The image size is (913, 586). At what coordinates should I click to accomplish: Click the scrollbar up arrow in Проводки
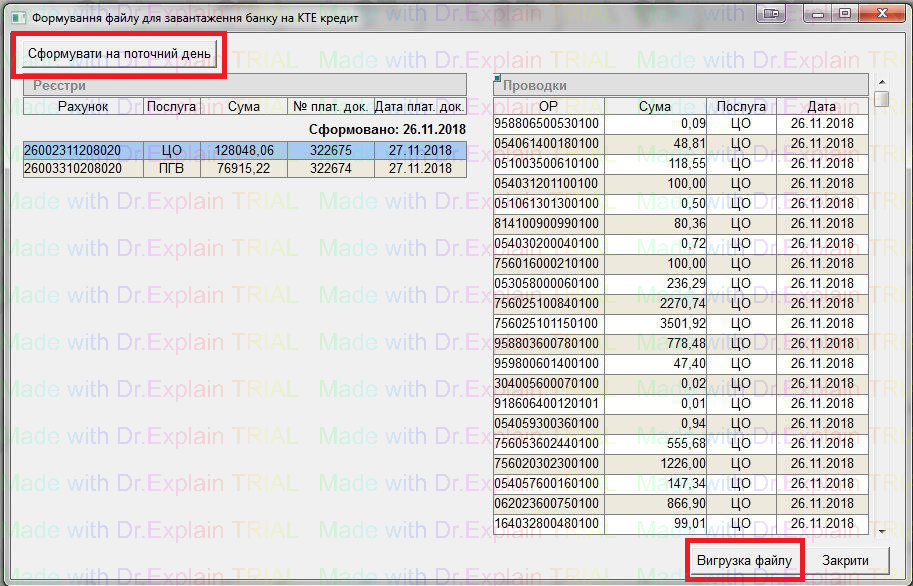pos(881,82)
